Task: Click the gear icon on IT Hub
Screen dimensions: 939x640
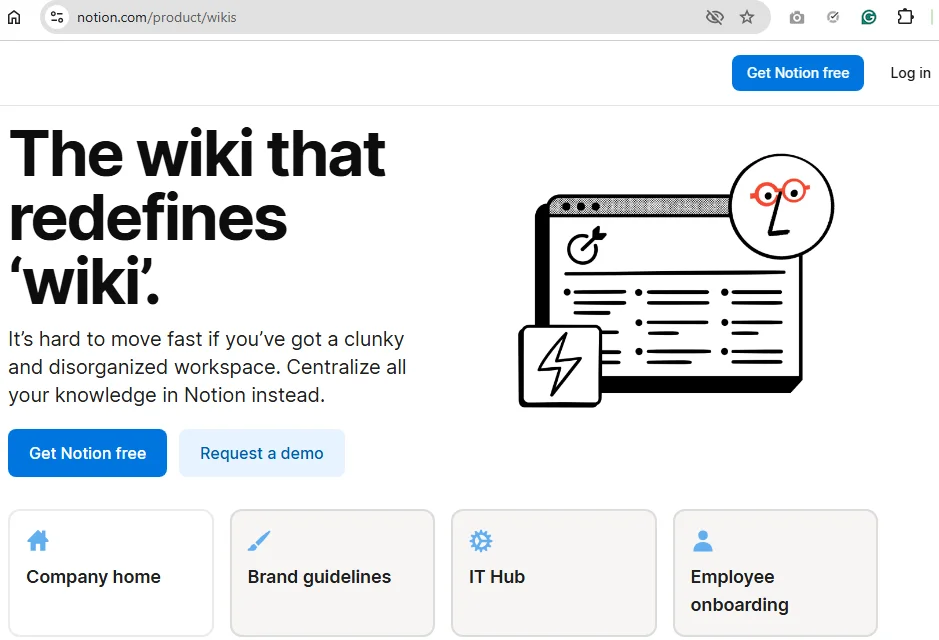Action: pyautogui.click(x=481, y=541)
